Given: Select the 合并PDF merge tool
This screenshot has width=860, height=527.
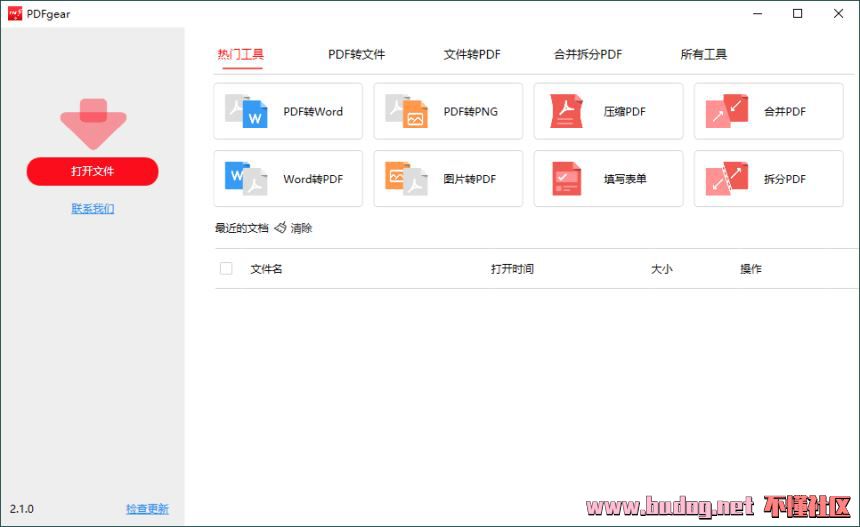Looking at the screenshot, I should point(768,111).
